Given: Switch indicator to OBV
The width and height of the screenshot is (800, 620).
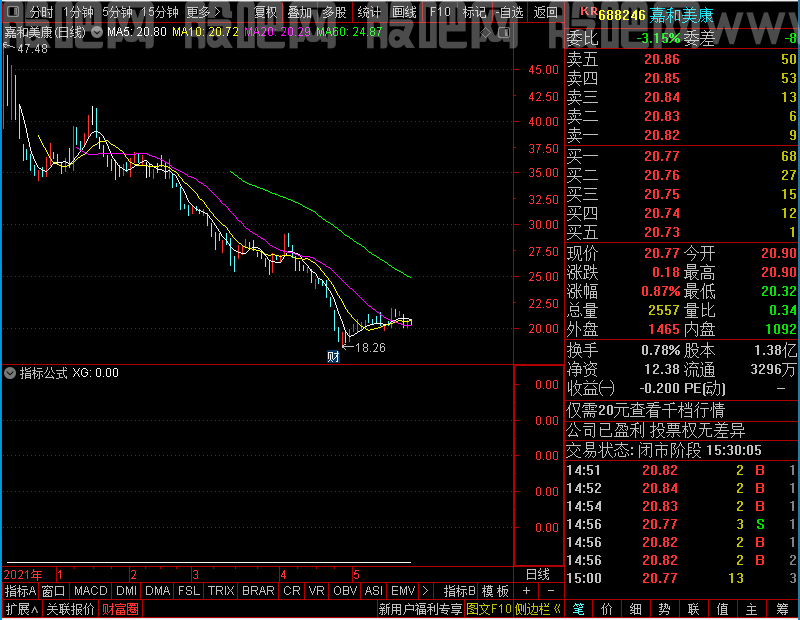Looking at the screenshot, I should pyautogui.click(x=345, y=591).
